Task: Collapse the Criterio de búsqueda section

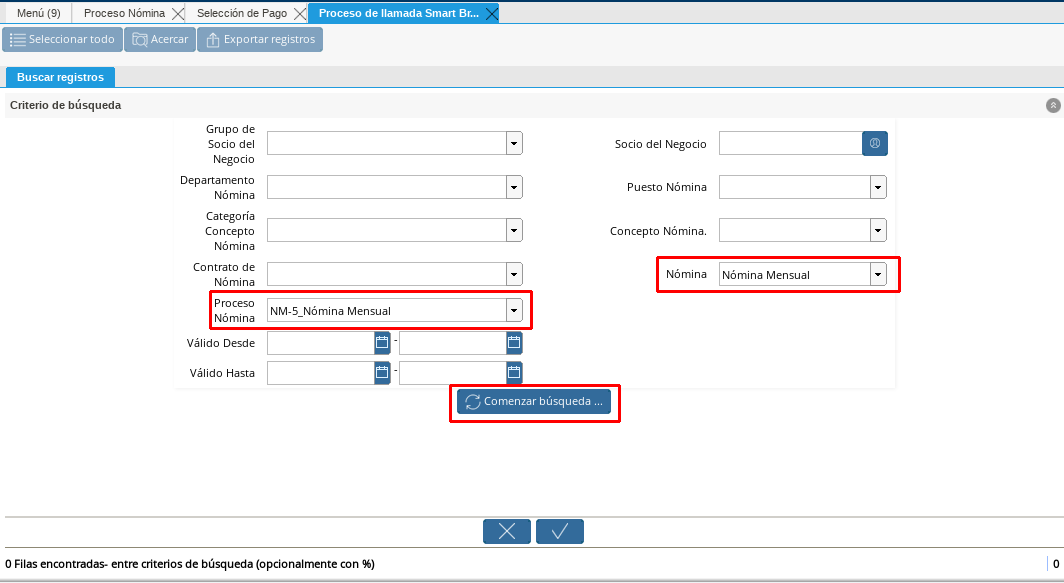Action: 1053,105
